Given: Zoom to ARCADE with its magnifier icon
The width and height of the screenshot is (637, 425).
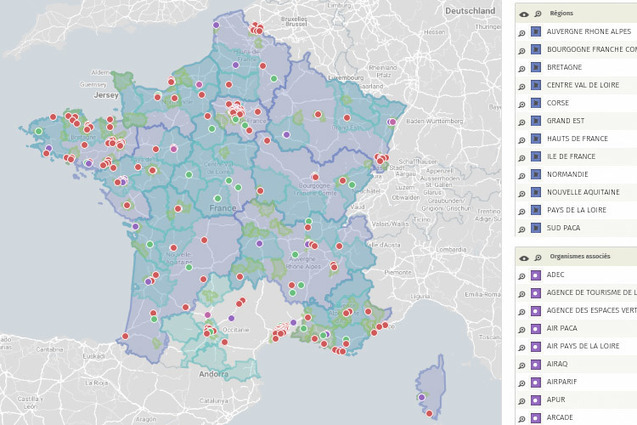Looking at the screenshot, I should pyautogui.click(x=522, y=419).
